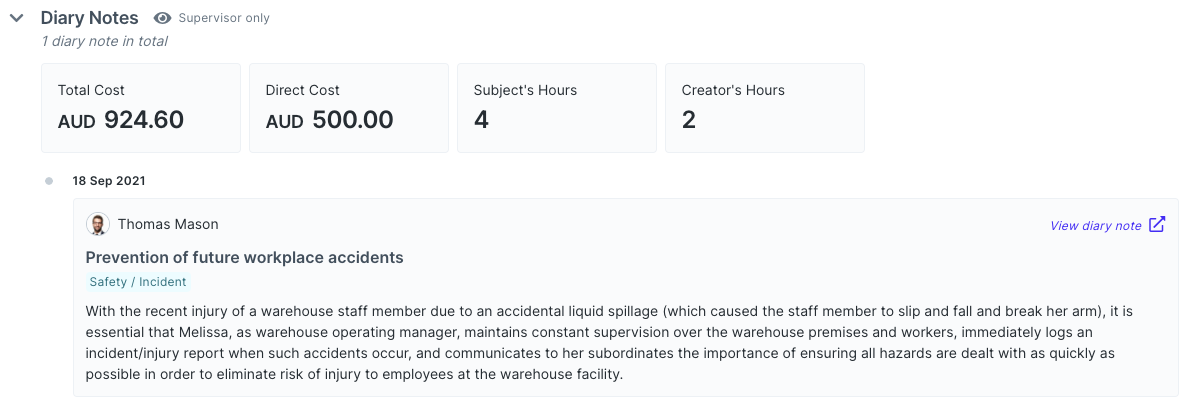
Task: Click the timeline dot for 18 Sep 2021
Action: pyautogui.click(x=49, y=181)
